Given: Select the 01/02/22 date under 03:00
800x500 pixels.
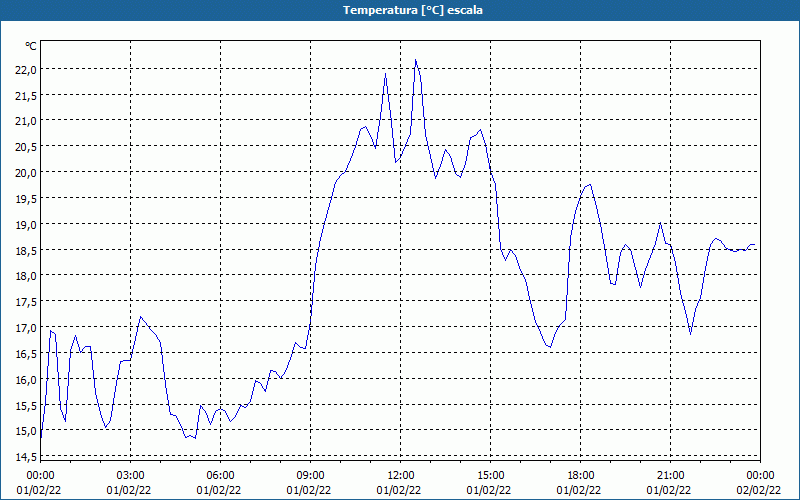Looking at the screenshot, I should point(129,490).
